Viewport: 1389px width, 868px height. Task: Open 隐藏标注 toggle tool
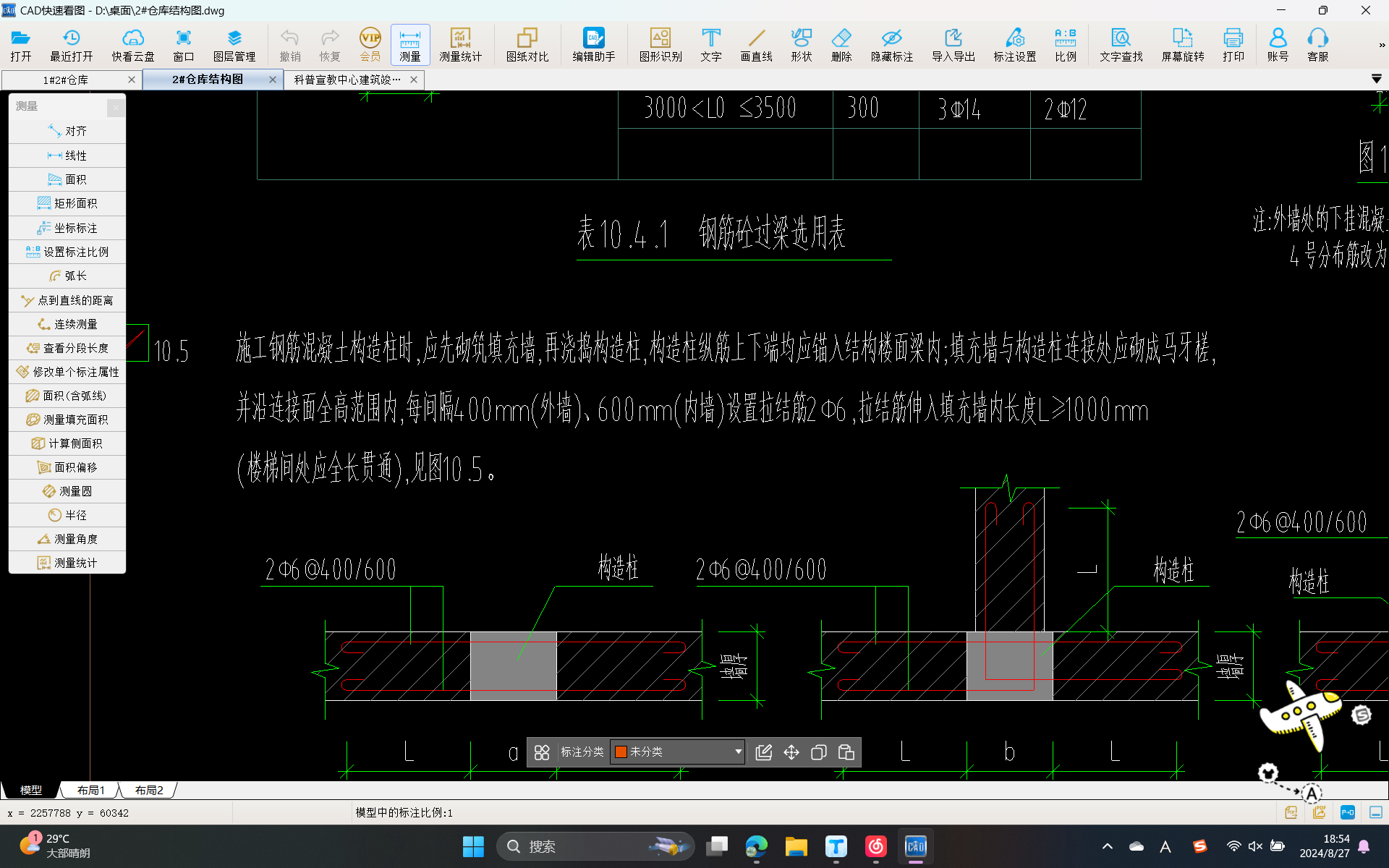pos(891,43)
